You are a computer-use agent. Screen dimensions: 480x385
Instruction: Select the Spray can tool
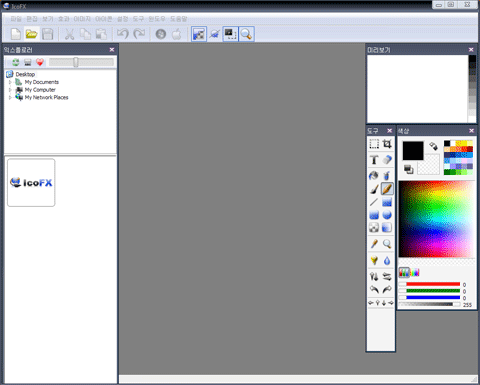(387, 175)
